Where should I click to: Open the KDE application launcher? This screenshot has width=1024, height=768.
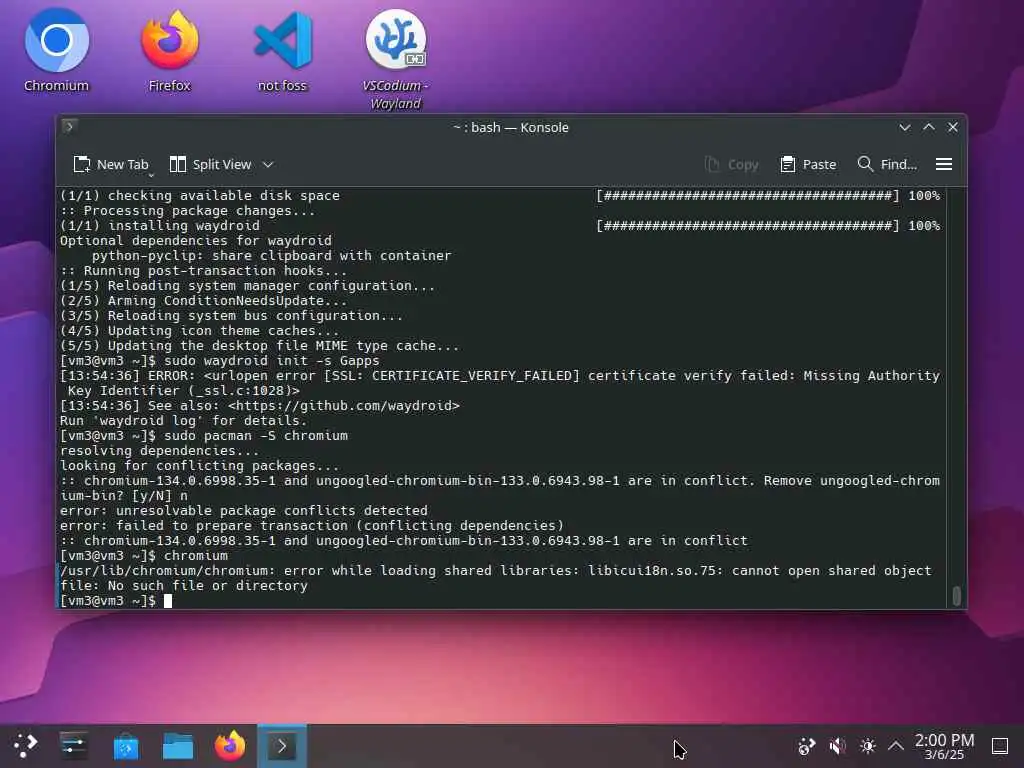point(25,746)
